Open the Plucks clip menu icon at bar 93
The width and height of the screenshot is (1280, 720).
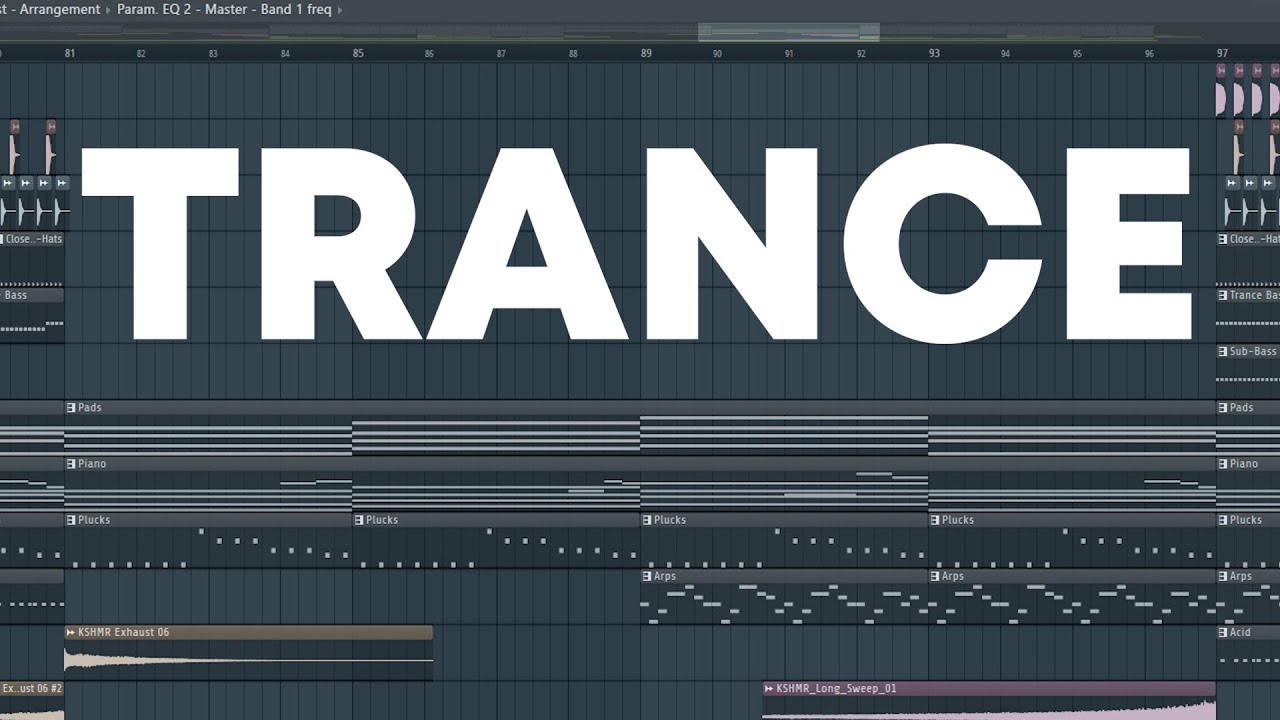[x=935, y=519]
